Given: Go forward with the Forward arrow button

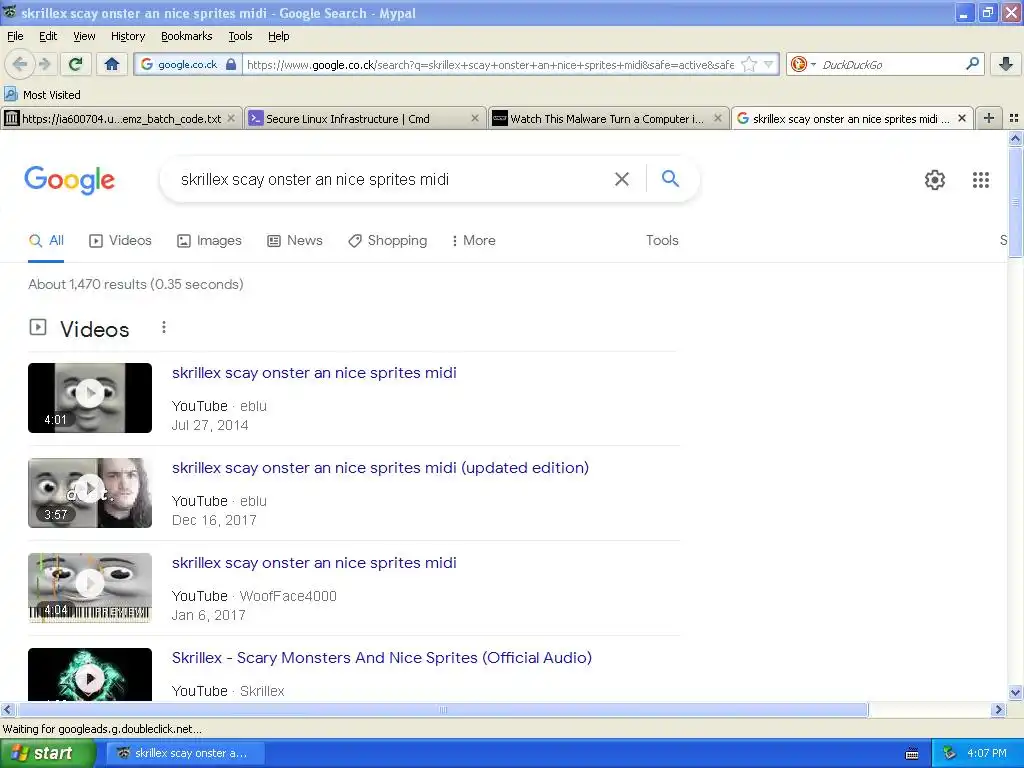Looking at the screenshot, I should [x=44, y=64].
